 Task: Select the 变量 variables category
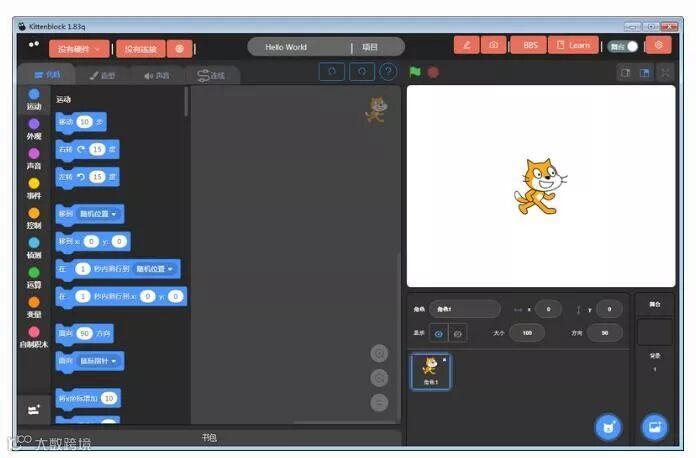[34, 308]
